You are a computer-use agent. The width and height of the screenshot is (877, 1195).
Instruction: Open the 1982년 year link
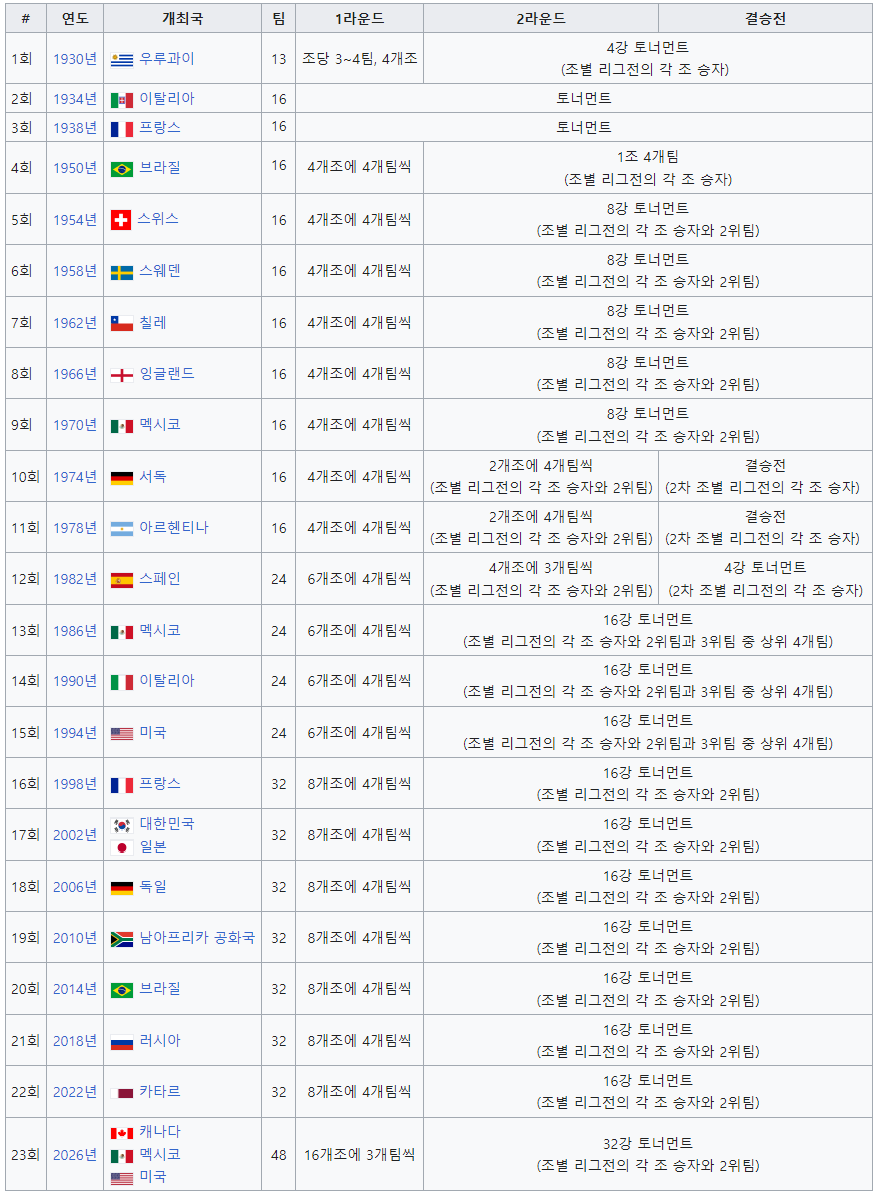click(x=75, y=579)
